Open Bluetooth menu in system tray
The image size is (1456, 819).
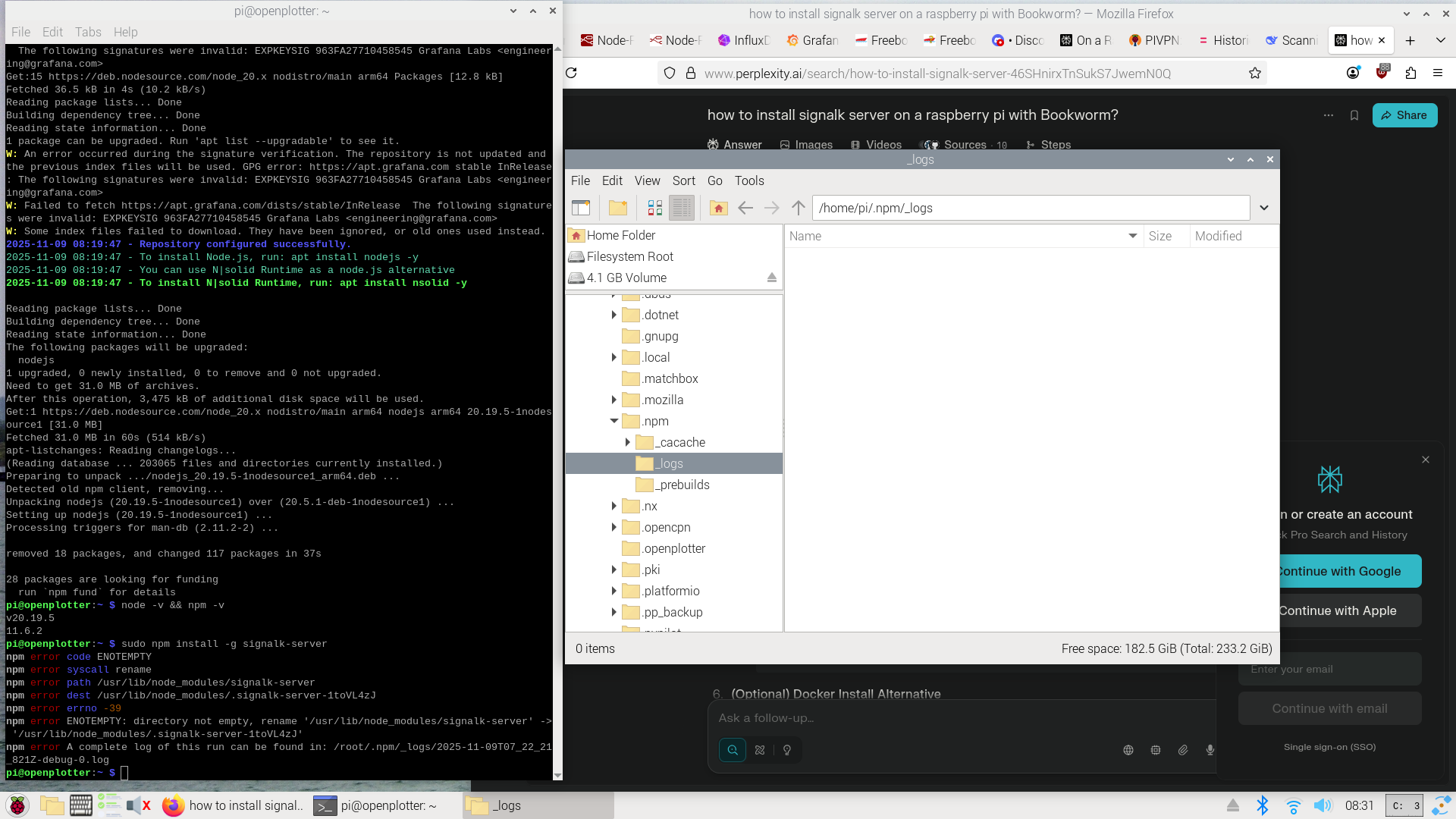[x=1263, y=805]
